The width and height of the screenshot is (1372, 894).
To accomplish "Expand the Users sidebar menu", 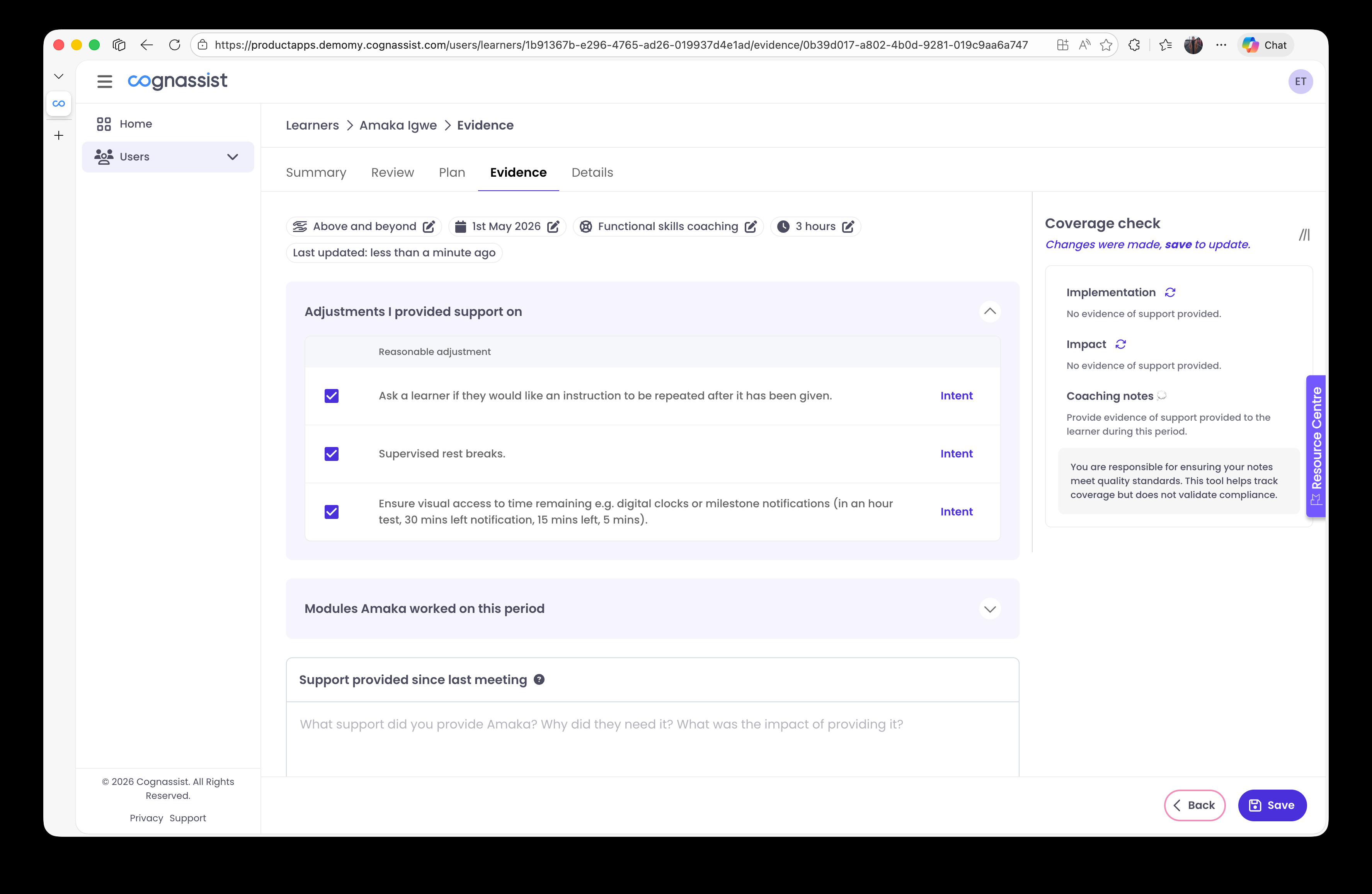I will [x=232, y=156].
